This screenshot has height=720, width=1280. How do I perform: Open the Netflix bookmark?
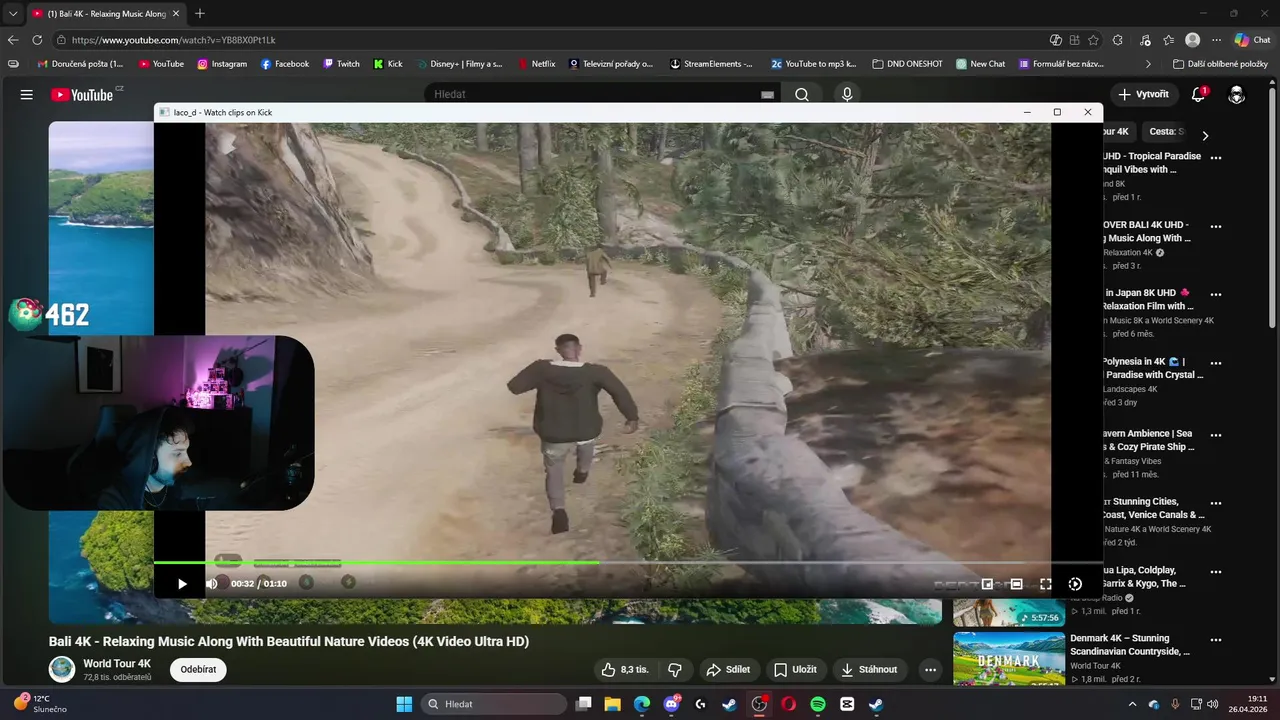click(536, 64)
